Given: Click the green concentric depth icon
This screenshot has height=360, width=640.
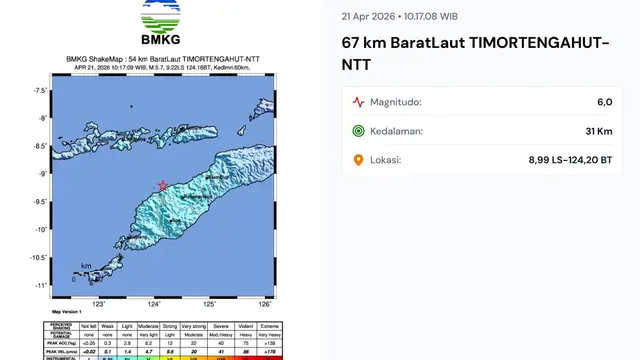Looking at the screenshot, I should [358, 131].
